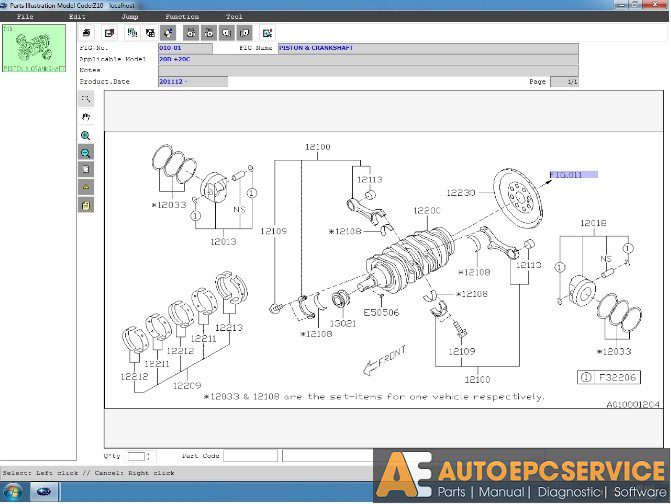Click the printer icon in the toolbar
This screenshot has height=504, width=671.
[86, 33]
